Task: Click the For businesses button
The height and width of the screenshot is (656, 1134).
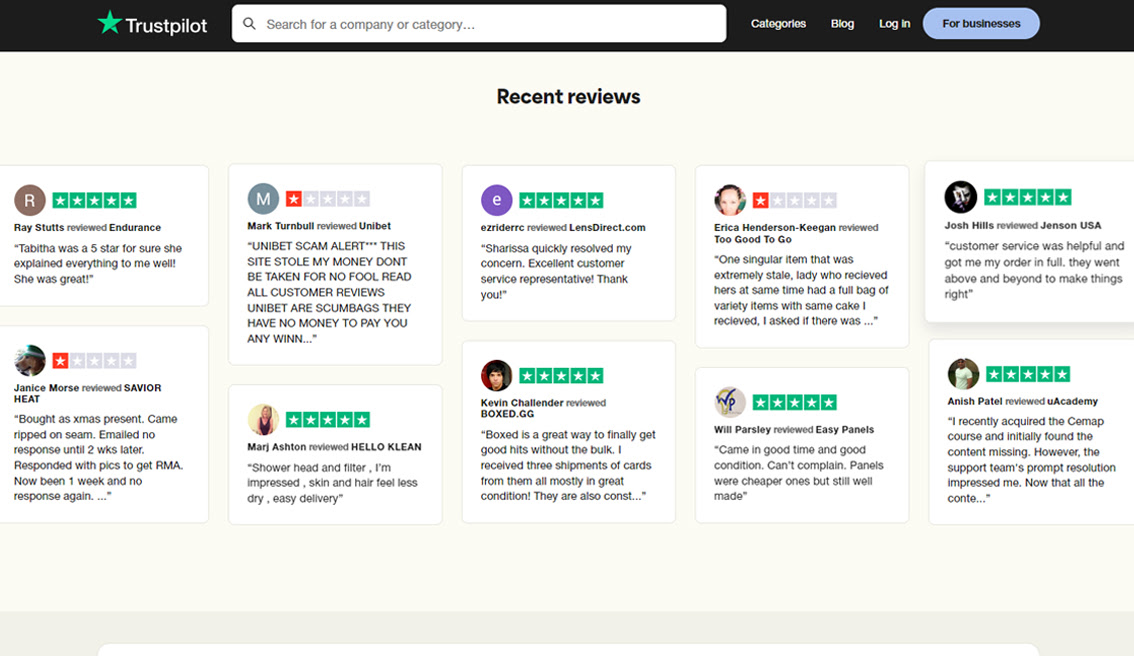Action: [x=981, y=24]
